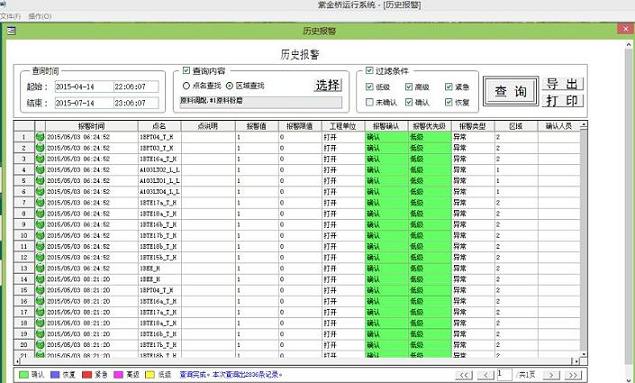The width and height of the screenshot is (635, 383).
Task: Jump to the last page with the >> button
Action: (573, 375)
